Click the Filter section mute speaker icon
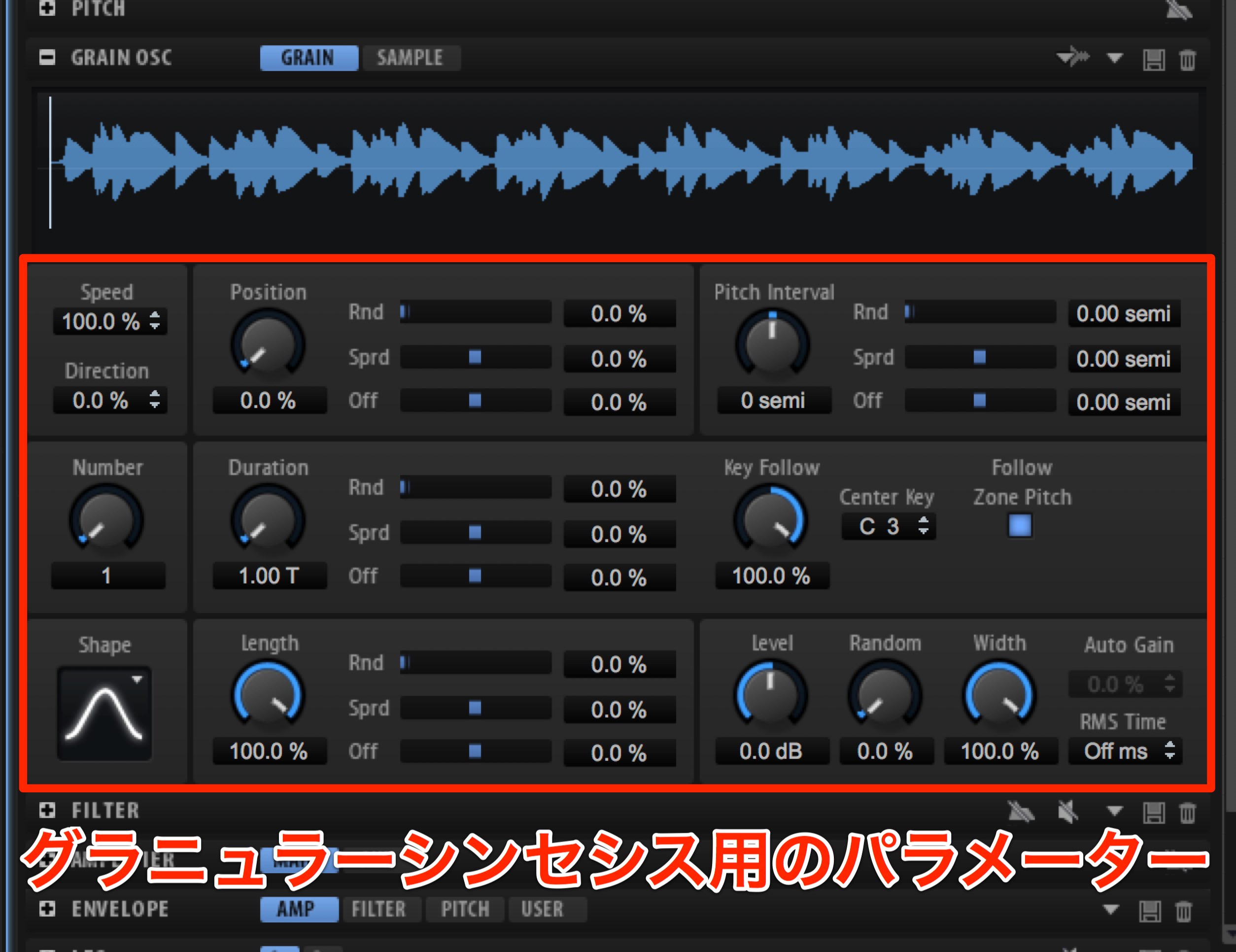Screen dimensions: 1236x952 [1067, 812]
